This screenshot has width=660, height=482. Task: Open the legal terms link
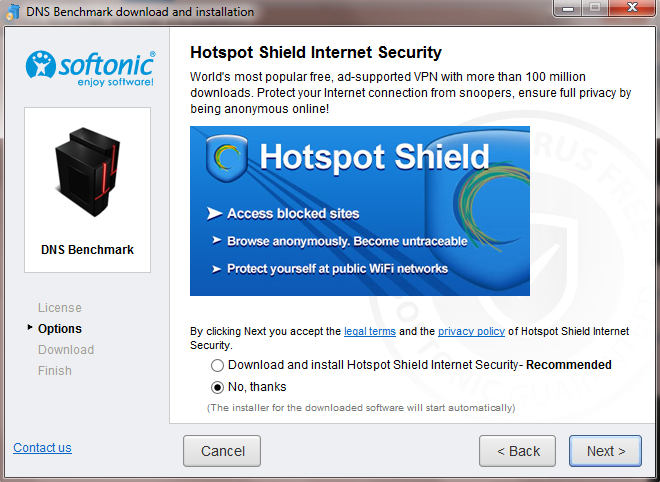coord(369,330)
